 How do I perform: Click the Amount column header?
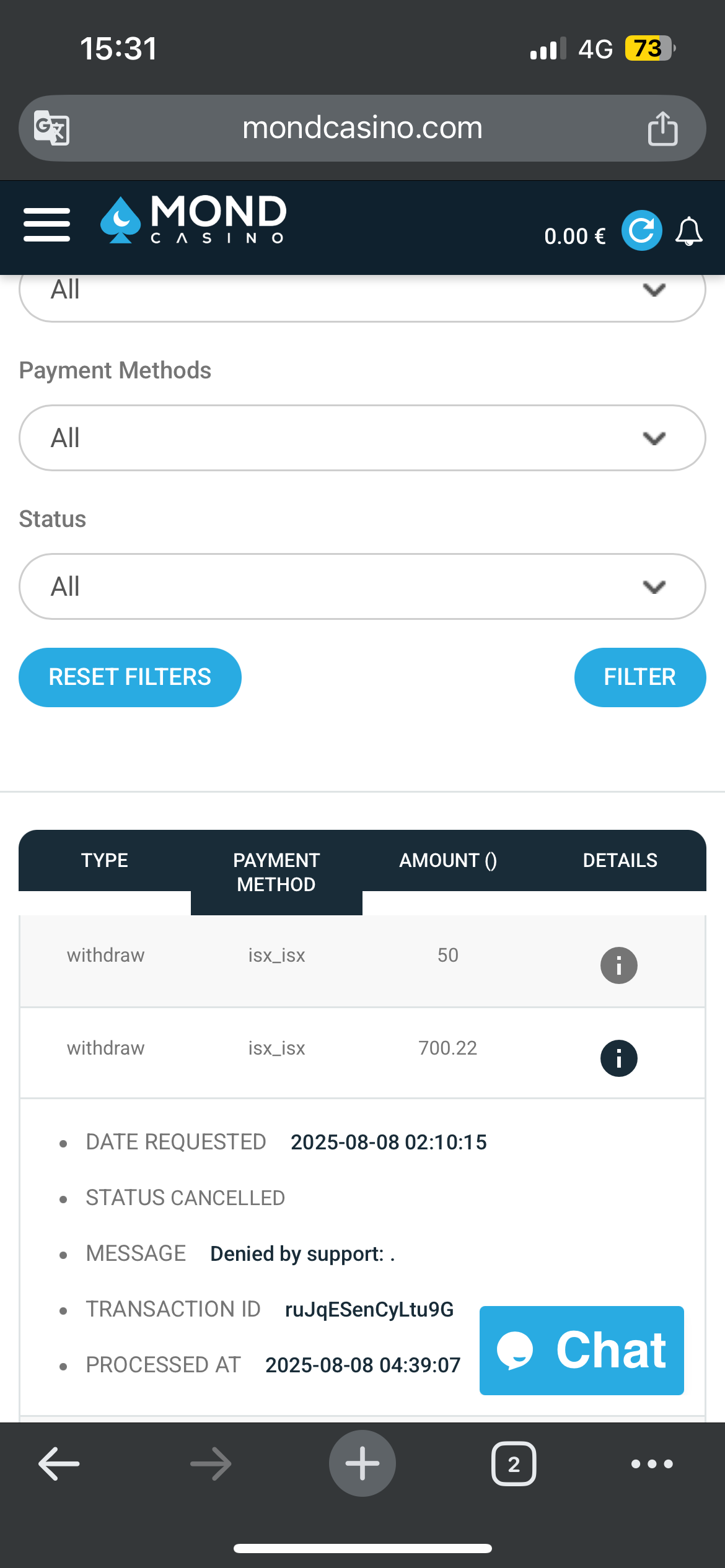tap(447, 860)
